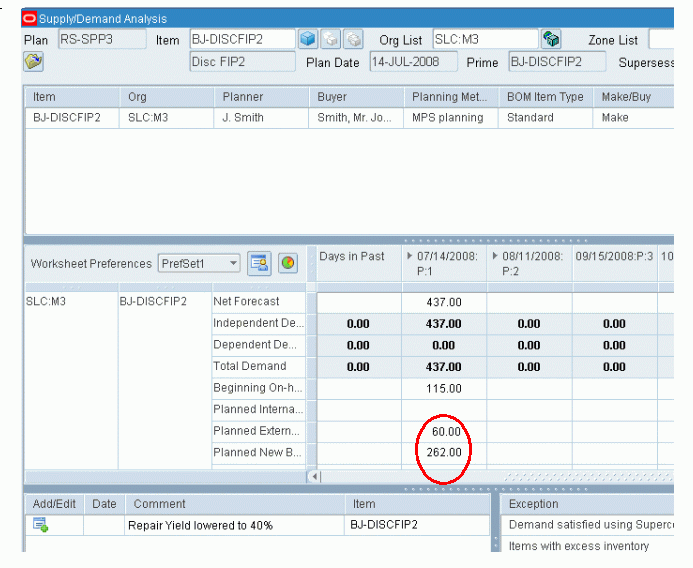The height and width of the screenshot is (568, 693).
Task: Select the Smith, Mr. Jo... buyer cell
Action: tap(357, 118)
